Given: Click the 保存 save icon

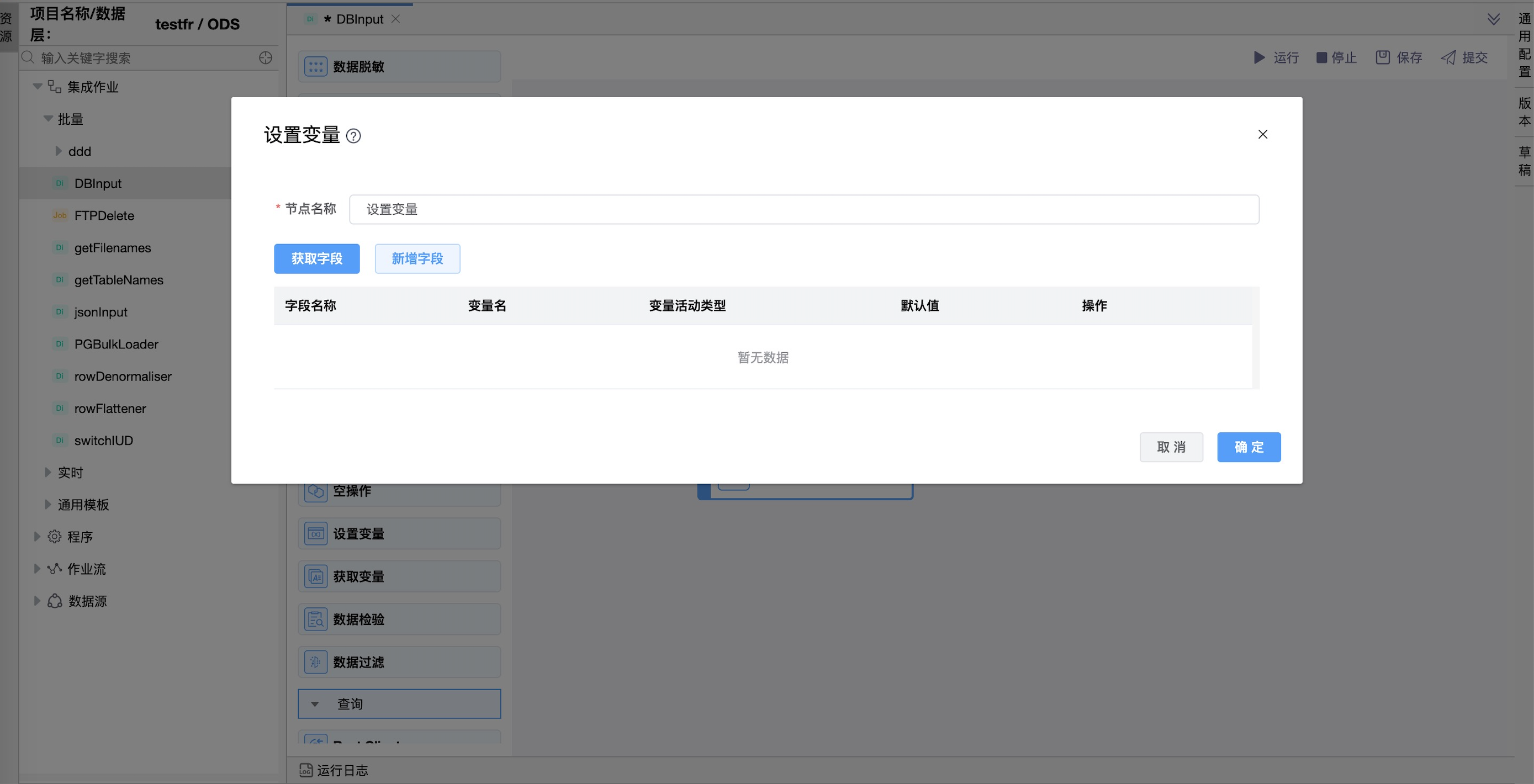Looking at the screenshot, I should [x=1382, y=58].
